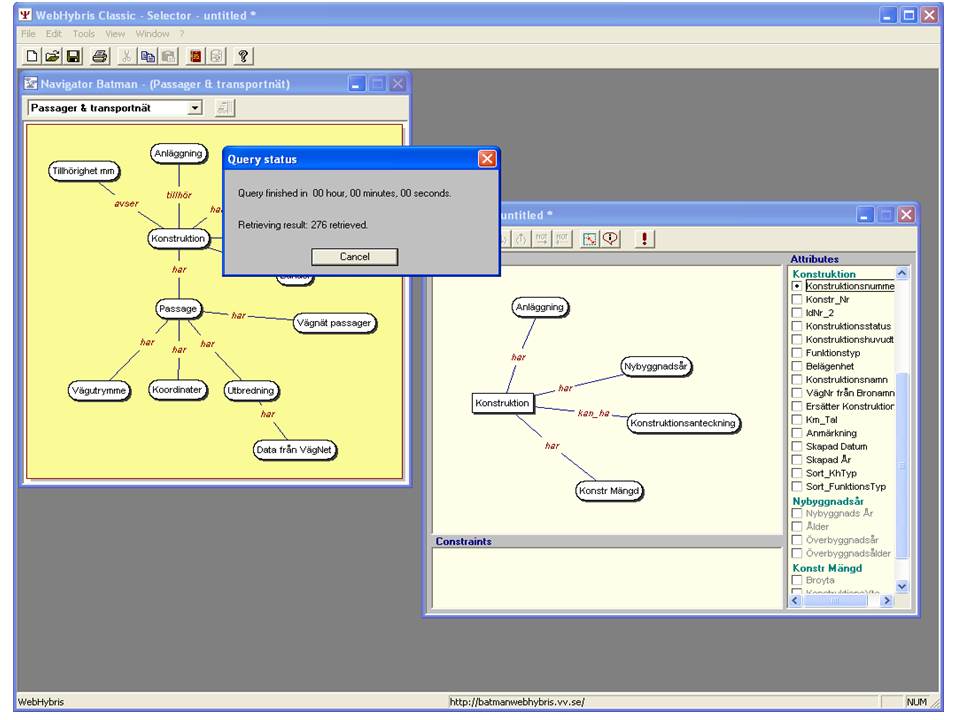
Task: Select the Konstr Mängd node in Selector
Action: point(609,491)
